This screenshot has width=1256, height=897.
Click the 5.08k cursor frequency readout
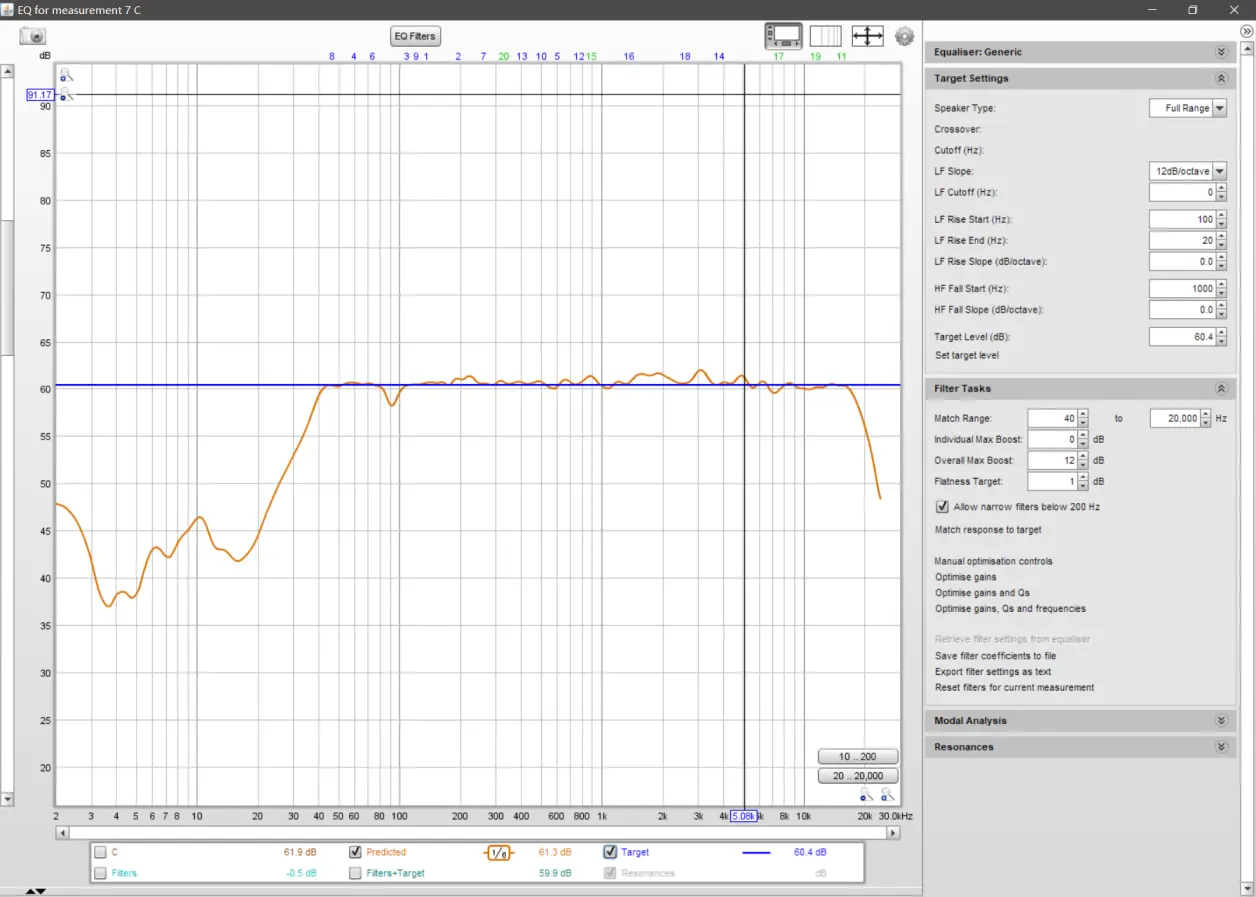(x=743, y=816)
